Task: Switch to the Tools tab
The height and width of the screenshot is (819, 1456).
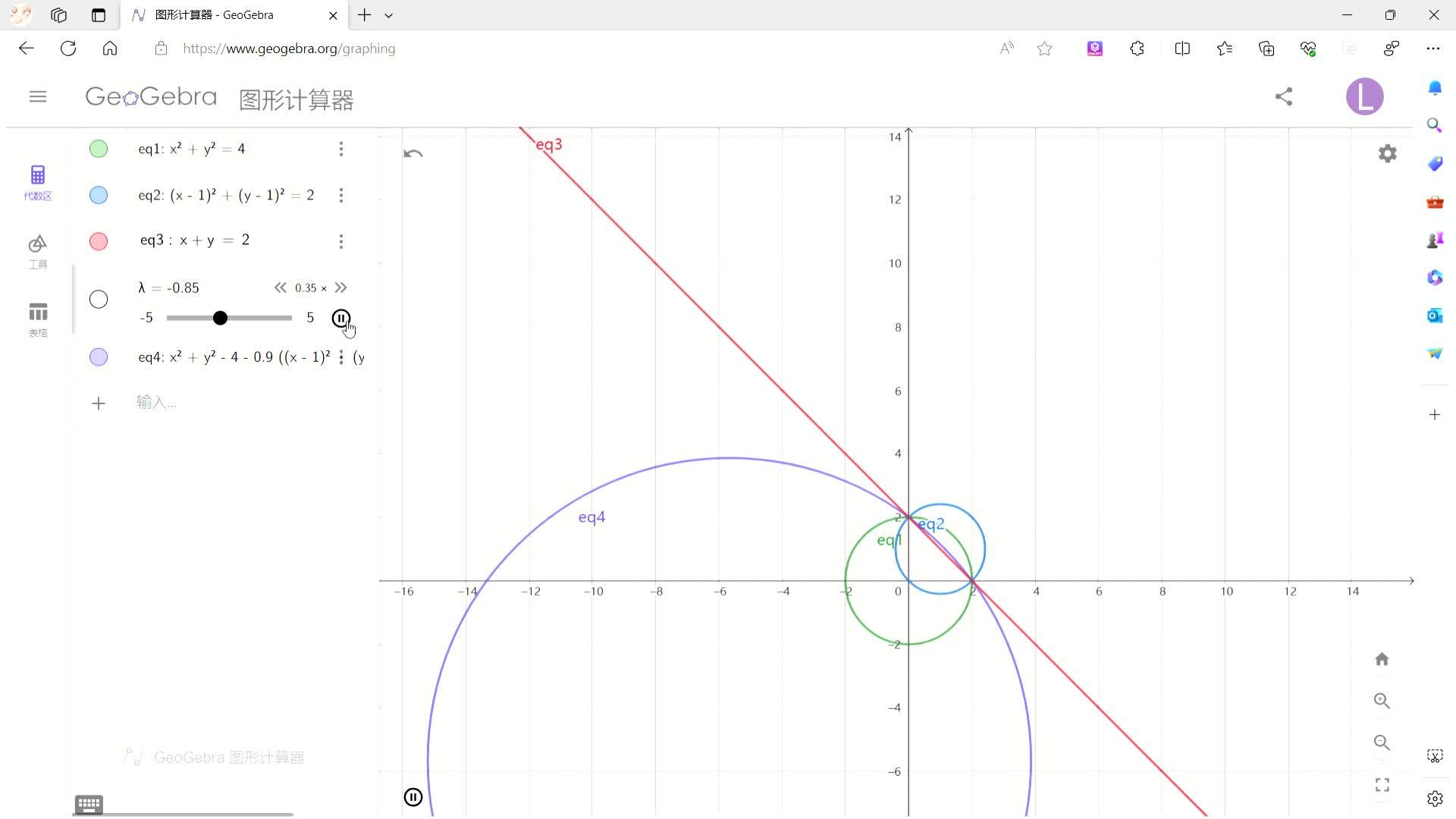Action: coord(38,251)
